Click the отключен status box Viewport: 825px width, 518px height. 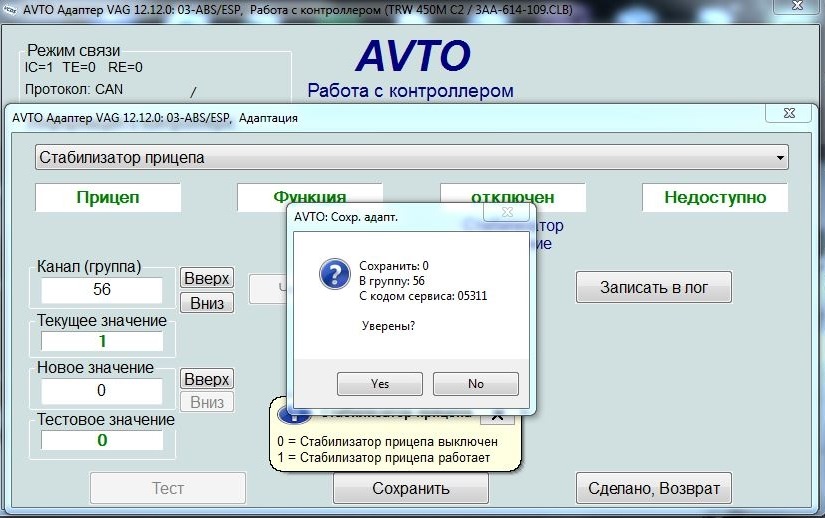[x=513, y=194]
